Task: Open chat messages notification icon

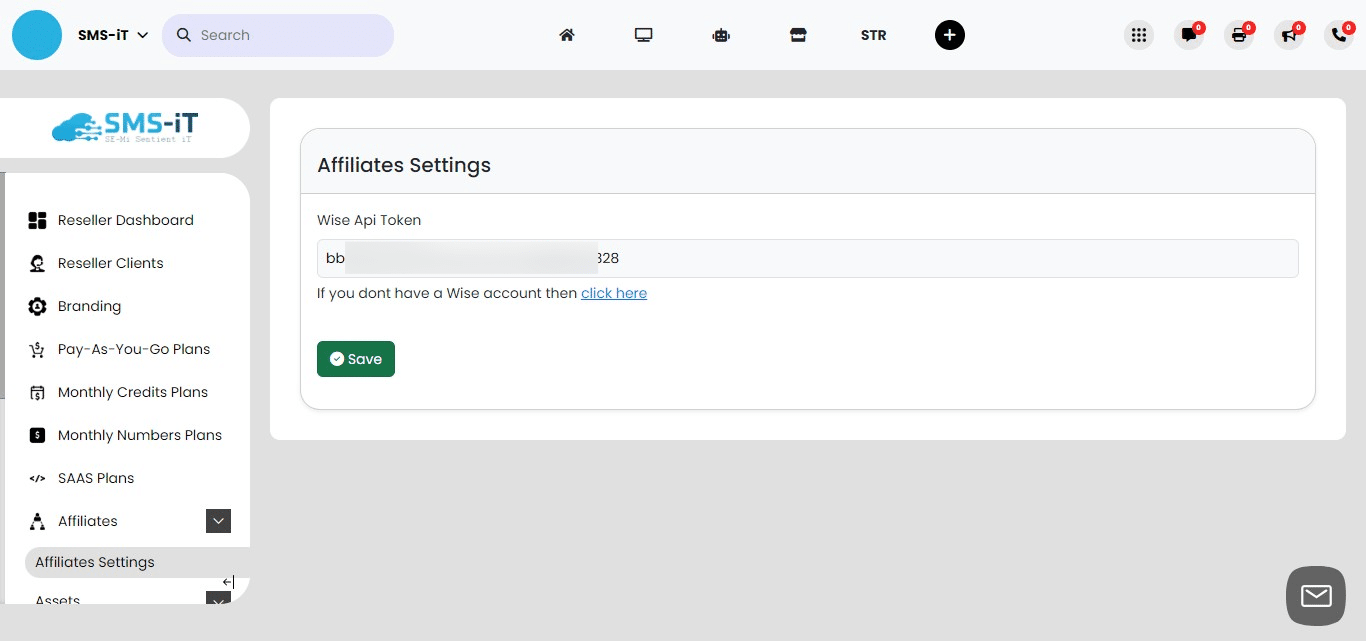Action: [x=1189, y=35]
